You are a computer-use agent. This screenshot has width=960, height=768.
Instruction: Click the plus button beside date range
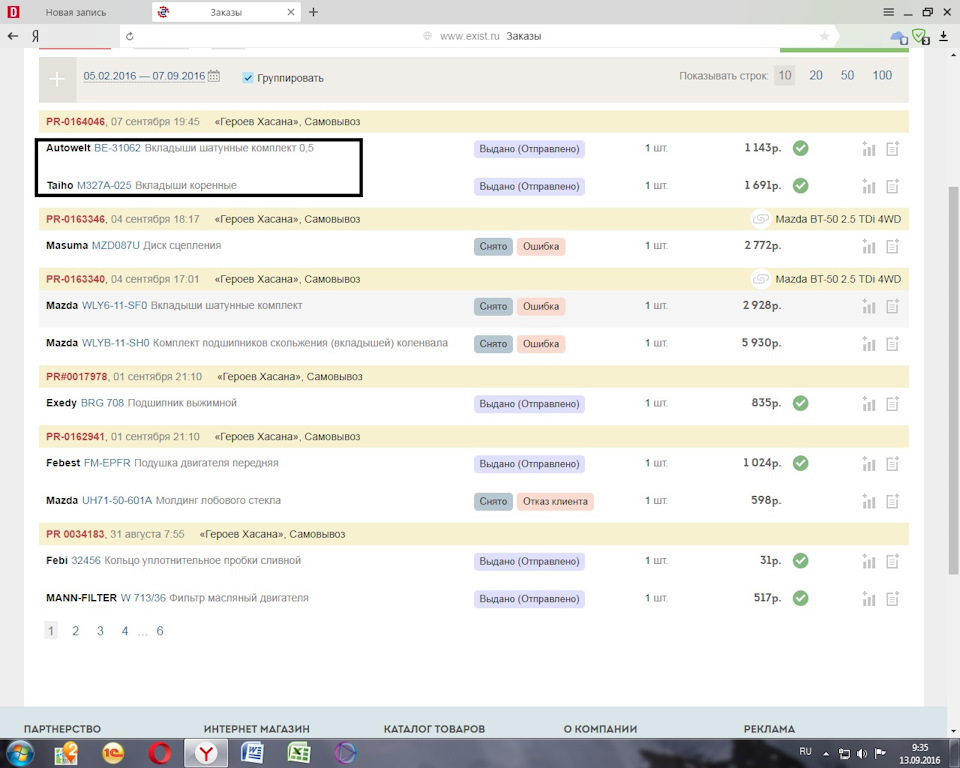pos(57,79)
